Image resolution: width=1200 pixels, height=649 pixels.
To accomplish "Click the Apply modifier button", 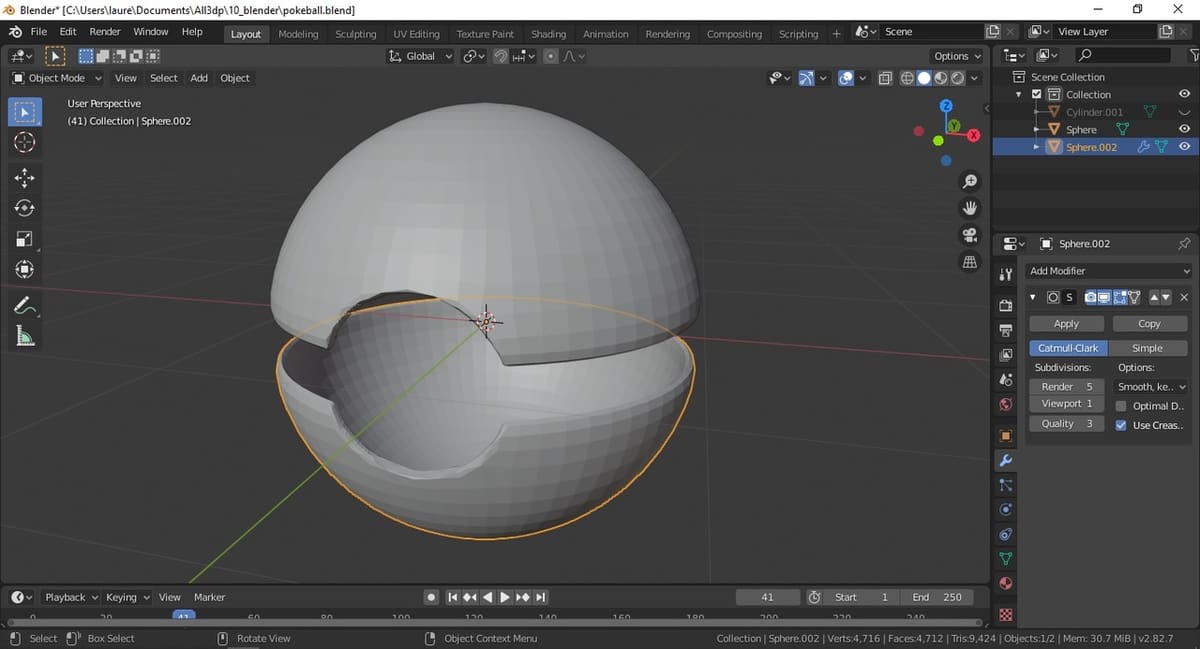I will coord(1066,324).
